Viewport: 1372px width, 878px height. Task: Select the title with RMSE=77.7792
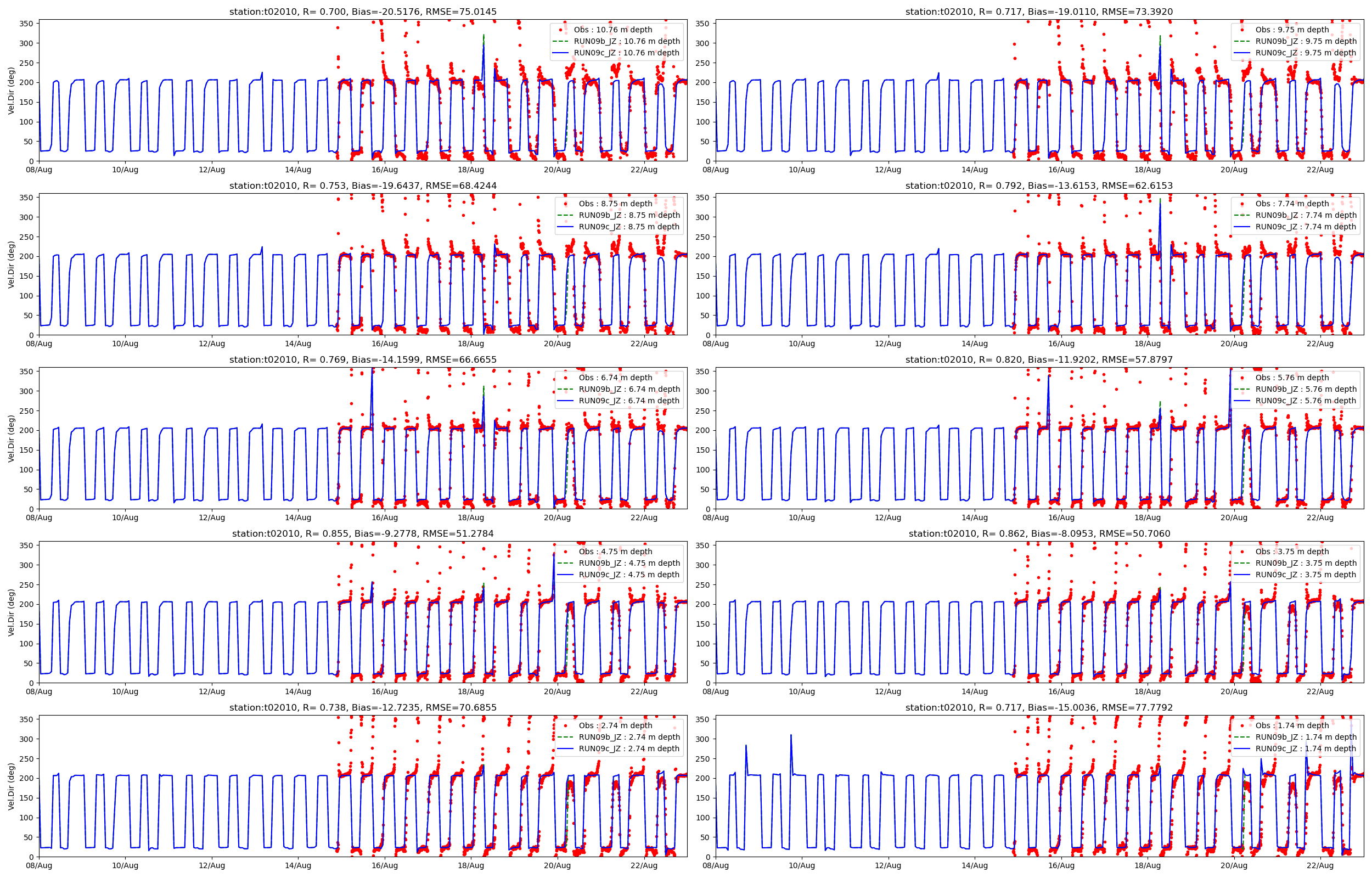point(1038,707)
